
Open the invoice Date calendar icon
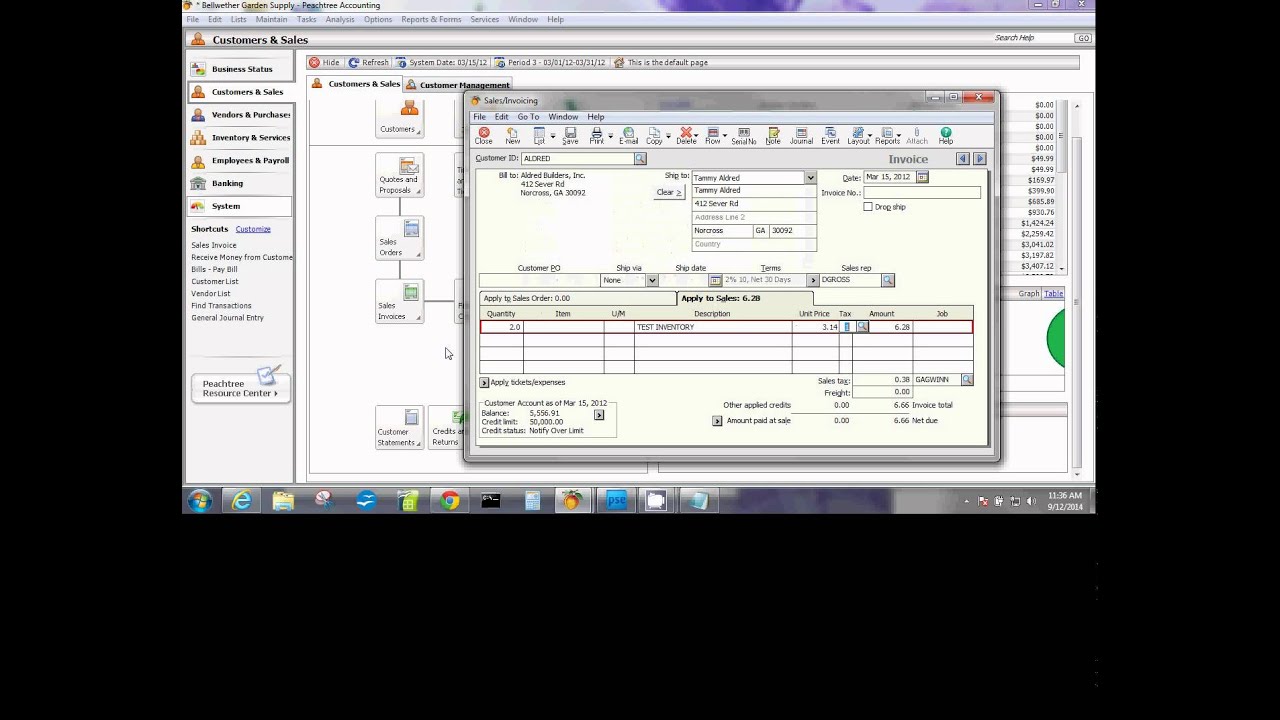click(922, 177)
